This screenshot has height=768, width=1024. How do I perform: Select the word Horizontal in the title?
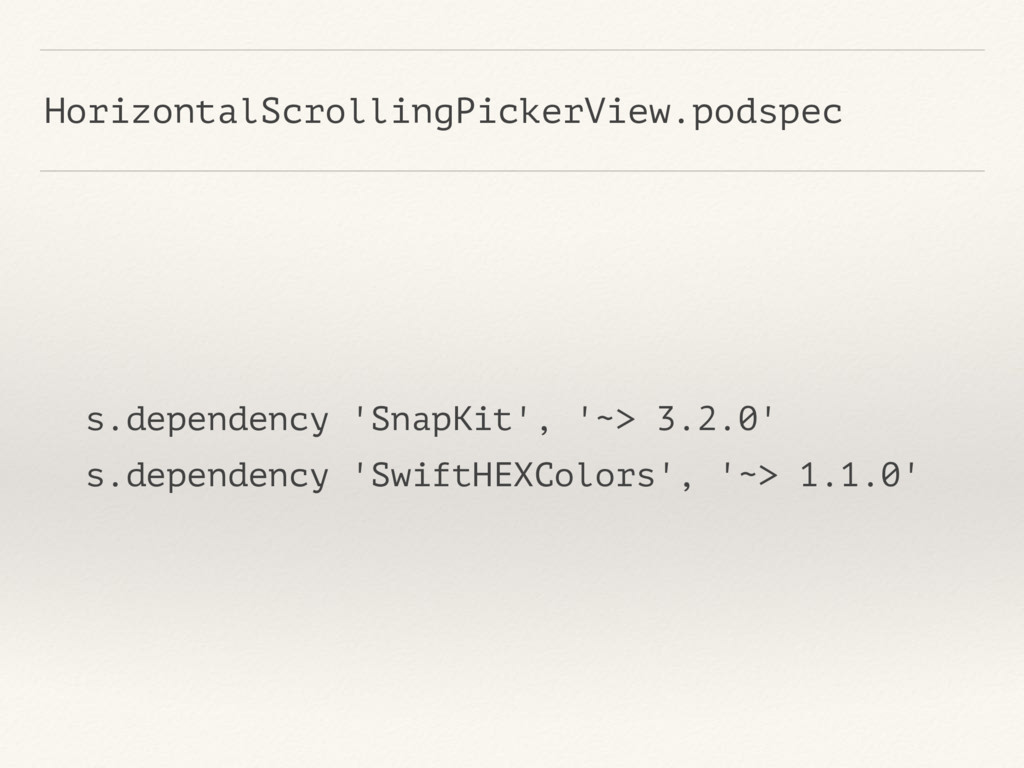152,110
